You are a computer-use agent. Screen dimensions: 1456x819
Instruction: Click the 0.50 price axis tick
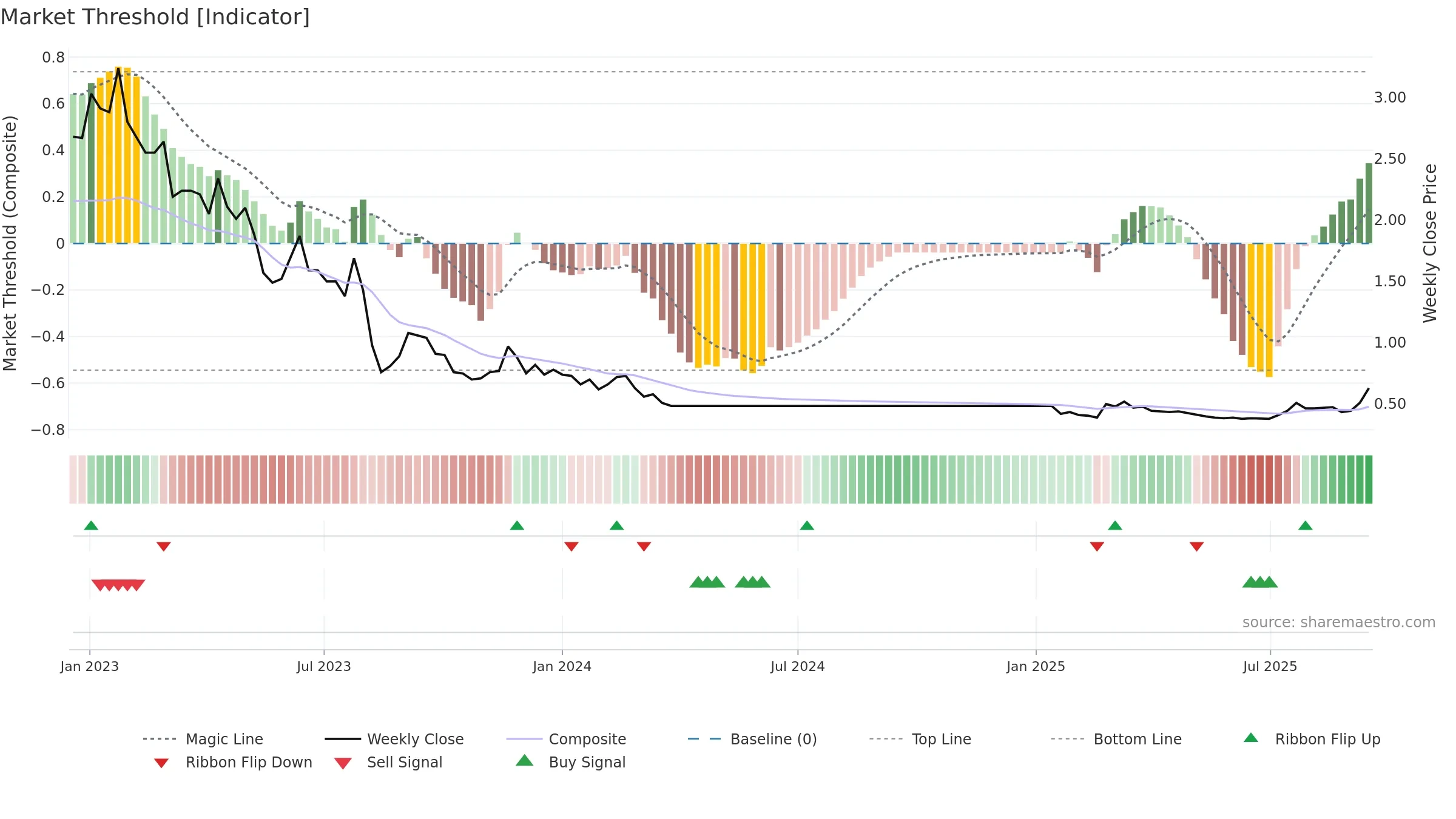[1390, 404]
